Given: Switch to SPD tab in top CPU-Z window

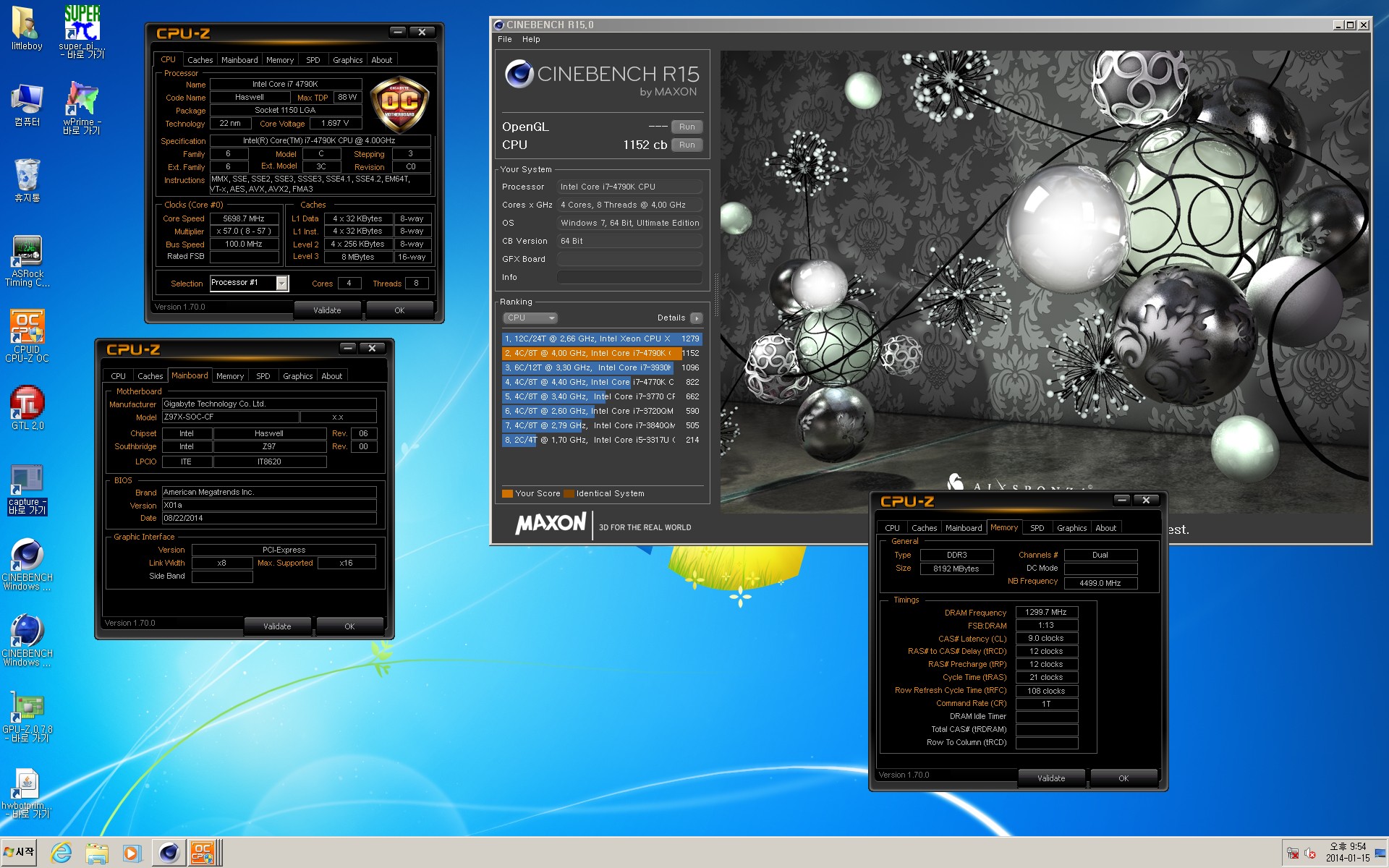Looking at the screenshot, I should (x=313, y=60).
